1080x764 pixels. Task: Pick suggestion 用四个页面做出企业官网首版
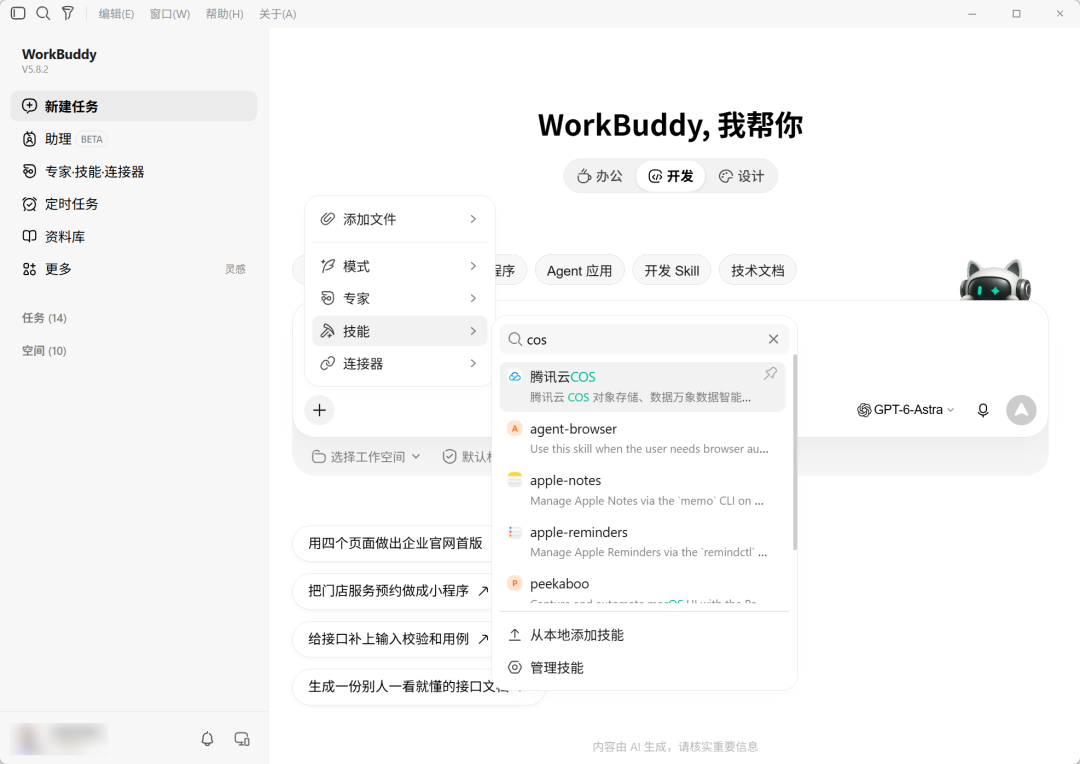(x=395, y=544)
